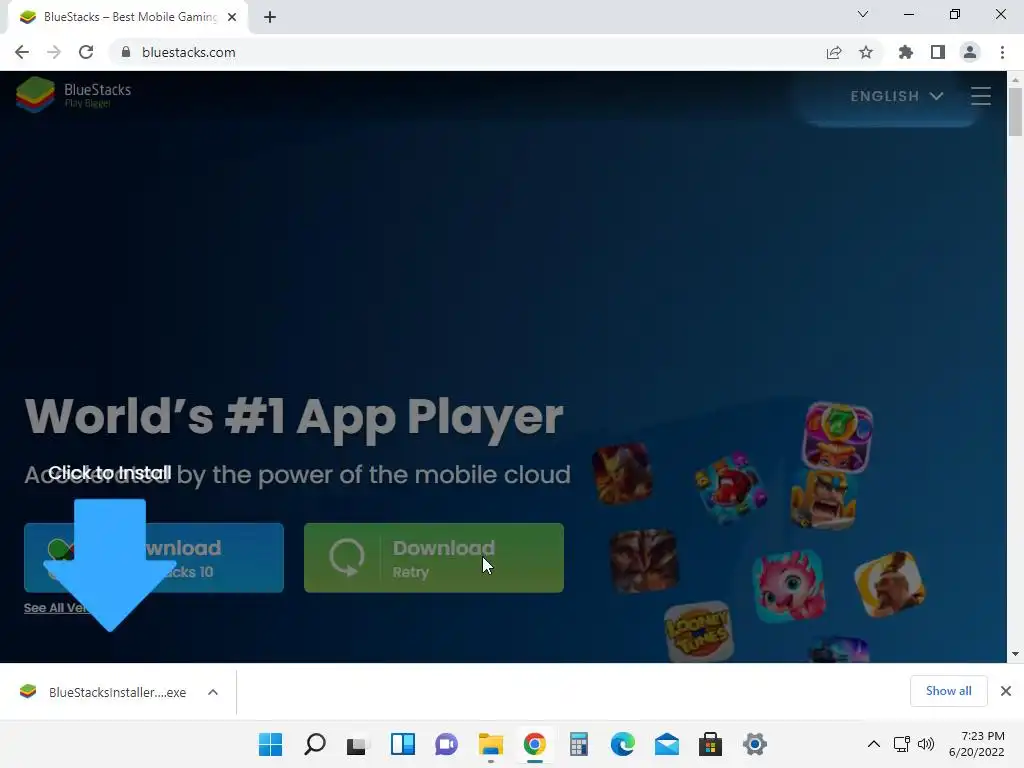Open Calculator from taskbar
1024x768 pixels.
click(x=579, y=744)
